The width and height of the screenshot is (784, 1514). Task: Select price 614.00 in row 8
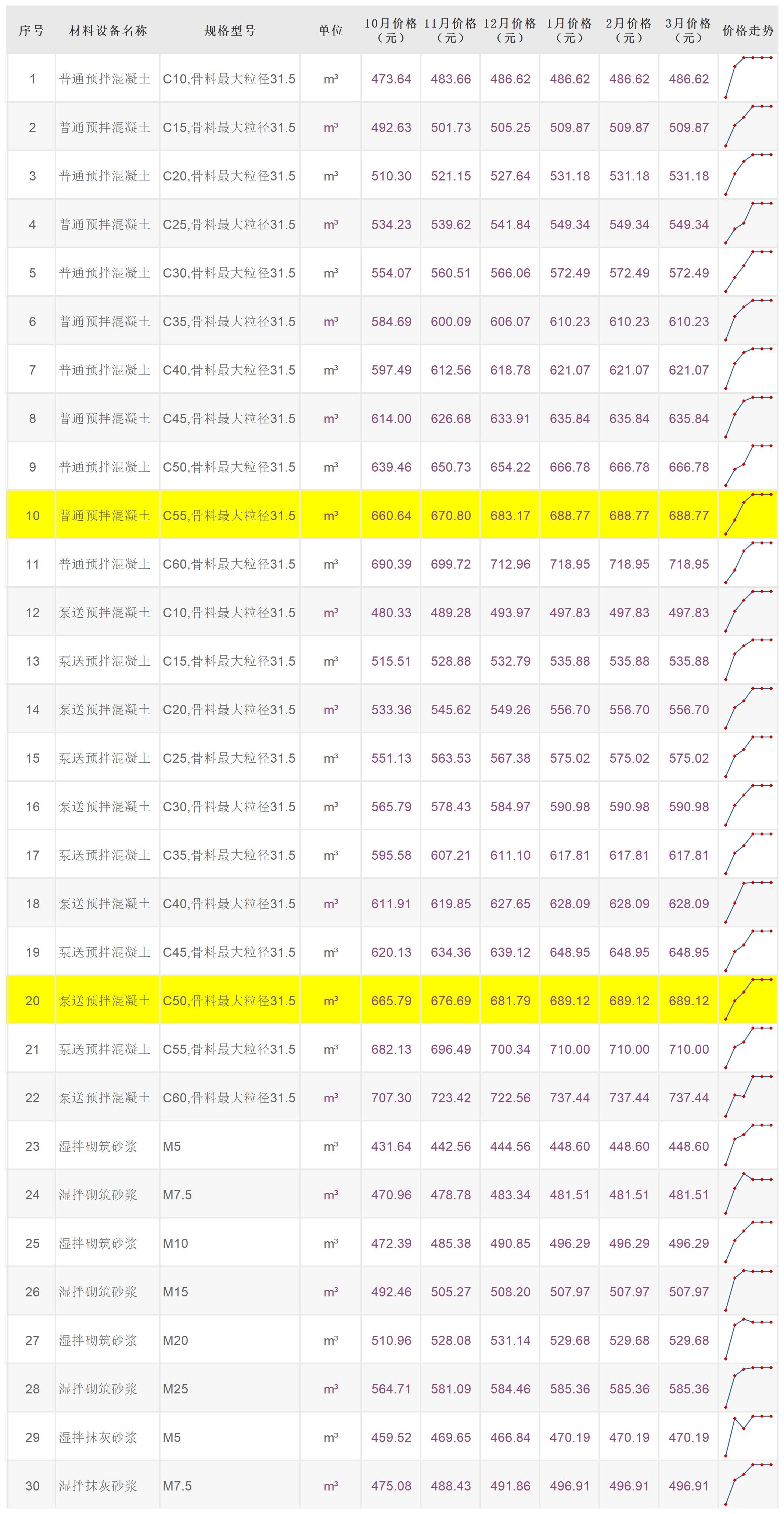click(x=391, y=418)
